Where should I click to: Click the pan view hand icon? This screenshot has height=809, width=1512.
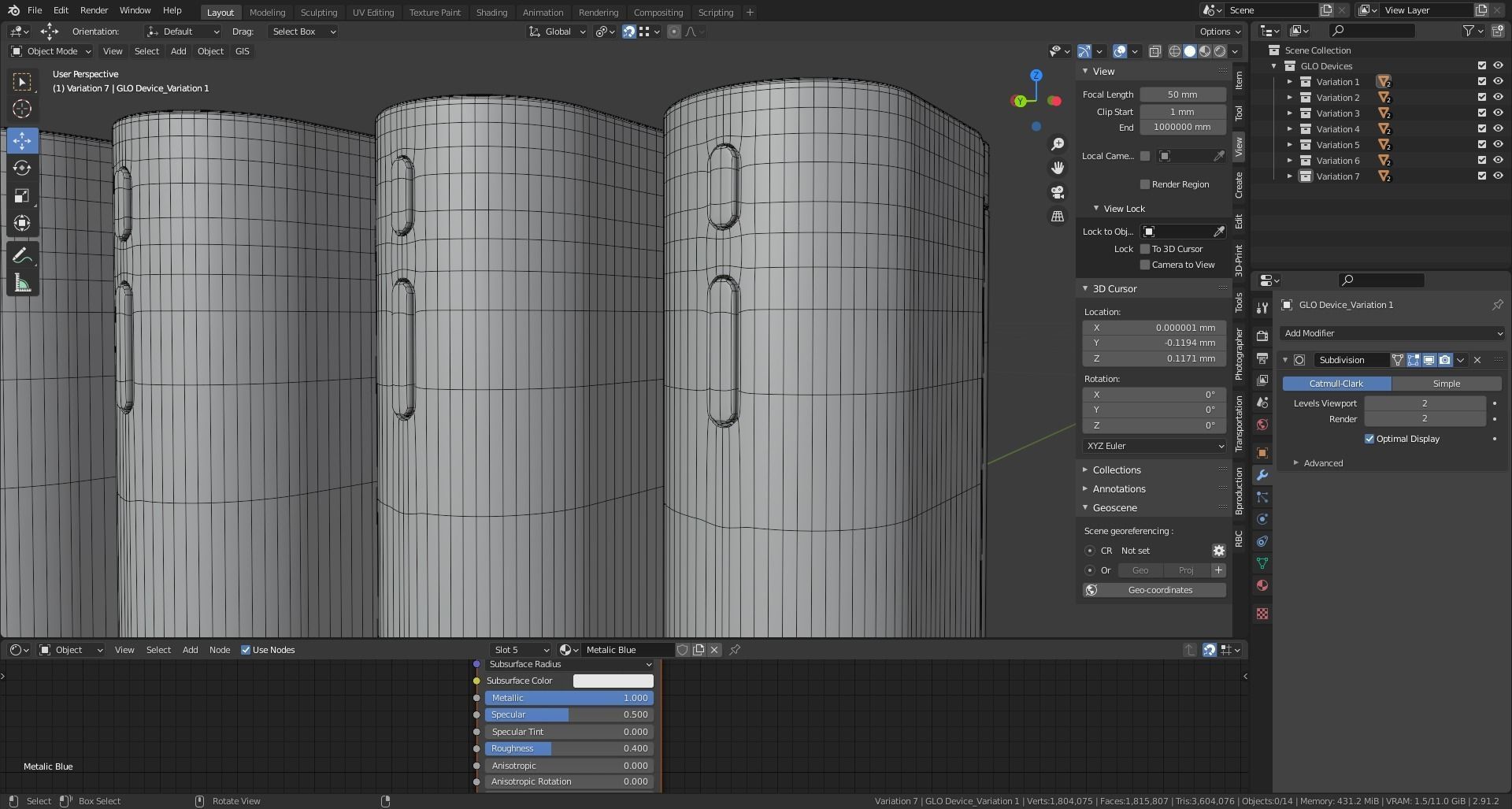1058,168
